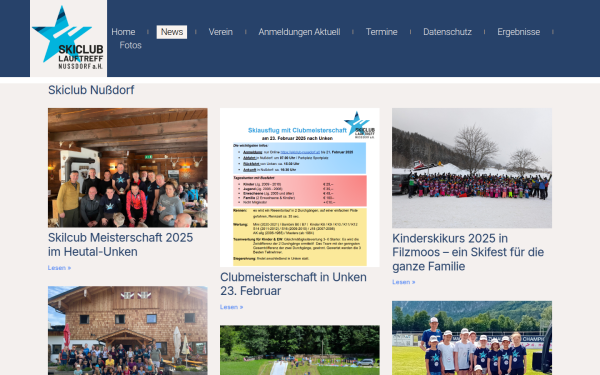Screen dimensions: 600x375
Task: Open Anmeldungen Aktuell in navigation
Action: (299, 32)
